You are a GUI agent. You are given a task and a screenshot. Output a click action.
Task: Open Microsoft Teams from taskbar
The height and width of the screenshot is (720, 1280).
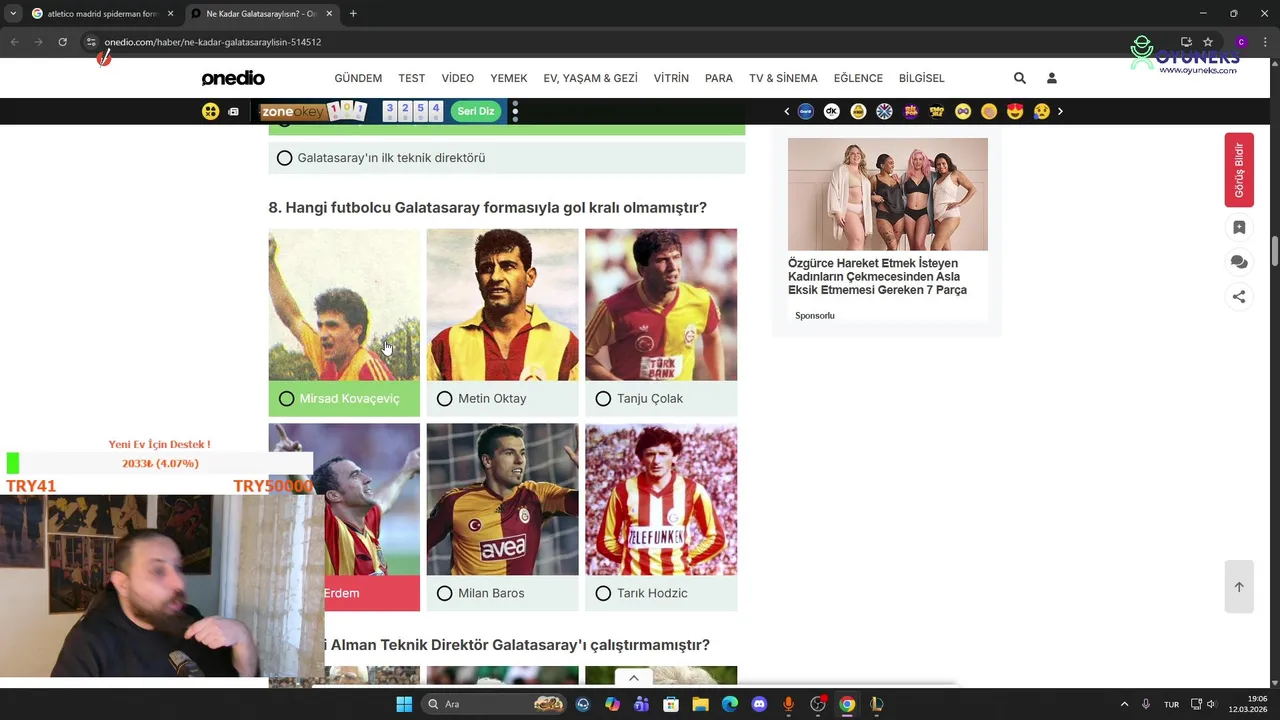[641, 704]
